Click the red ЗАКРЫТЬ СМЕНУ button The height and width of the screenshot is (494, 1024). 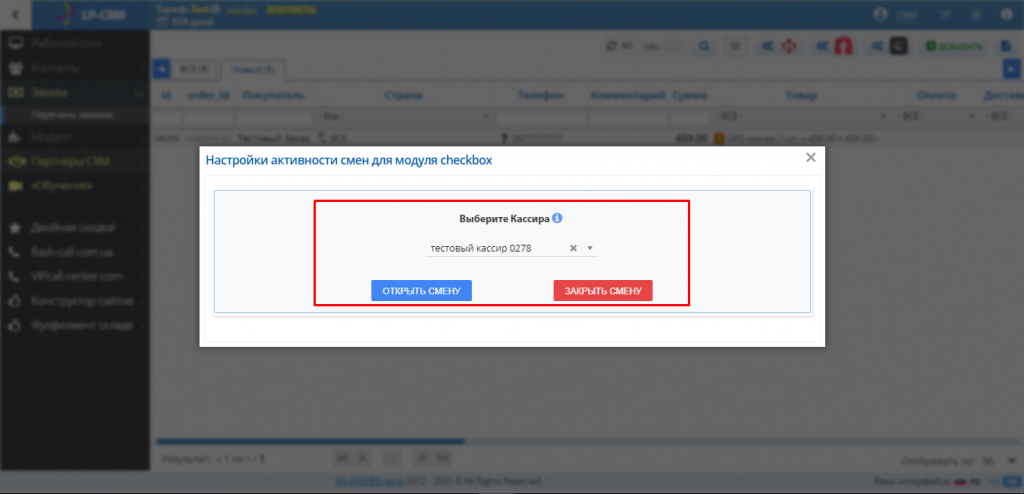pos(603,291)
